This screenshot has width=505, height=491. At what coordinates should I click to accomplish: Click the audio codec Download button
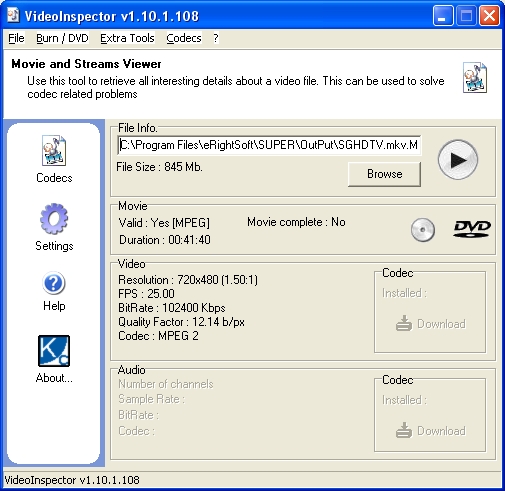pos(431,431)
